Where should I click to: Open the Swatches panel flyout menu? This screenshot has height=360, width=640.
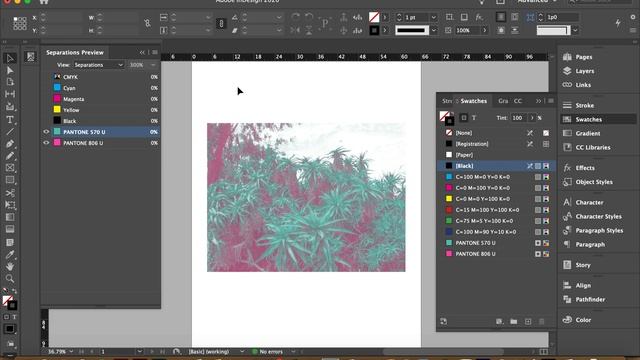551,101
